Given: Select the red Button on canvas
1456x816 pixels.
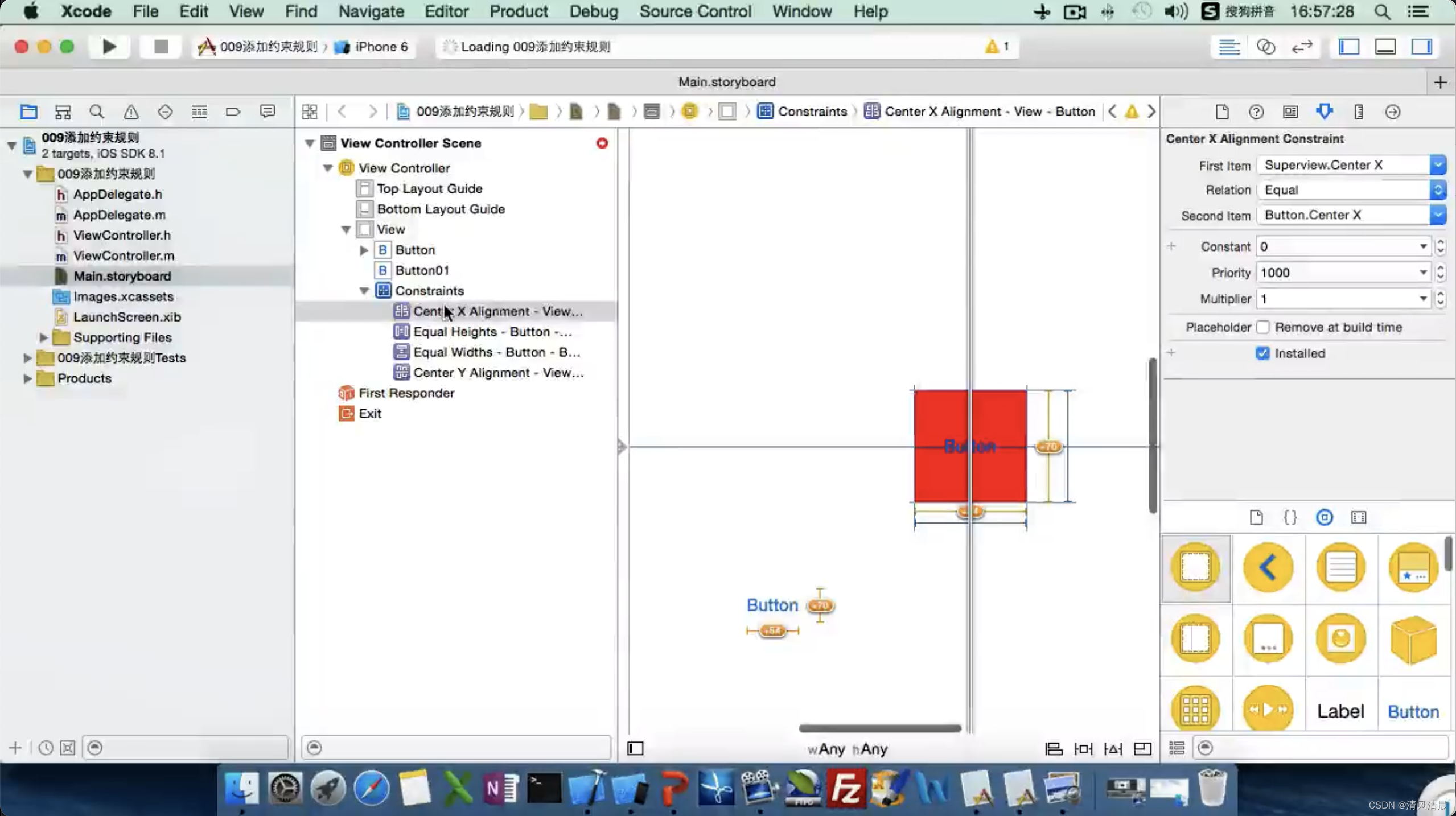Looking at the screenshot, I should [970, 446].
